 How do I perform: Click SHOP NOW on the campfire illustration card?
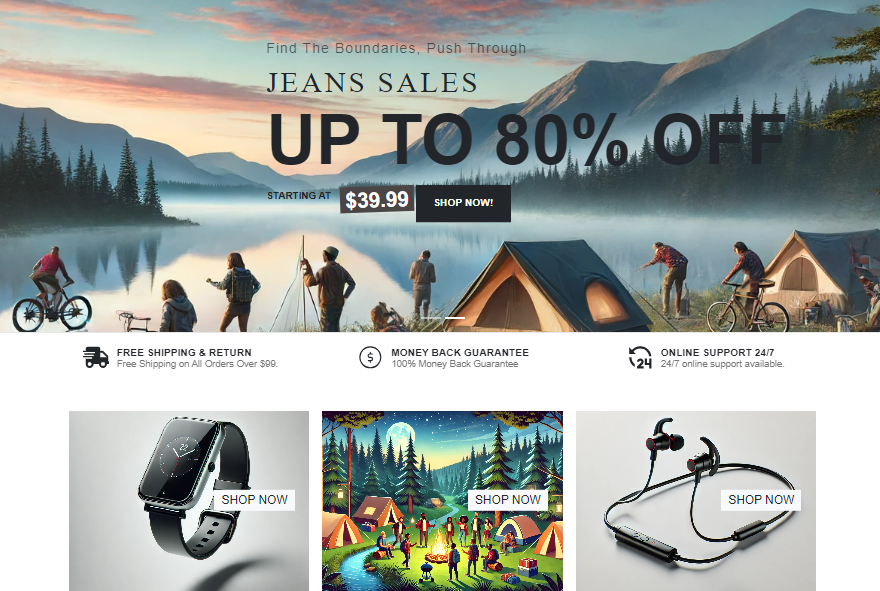507,500
